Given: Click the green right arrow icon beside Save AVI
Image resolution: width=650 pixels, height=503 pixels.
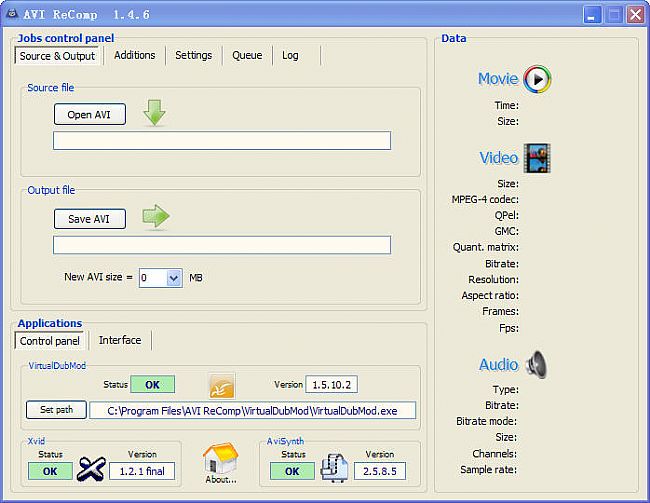Looking at the screenshot, I should coord(156,216).
